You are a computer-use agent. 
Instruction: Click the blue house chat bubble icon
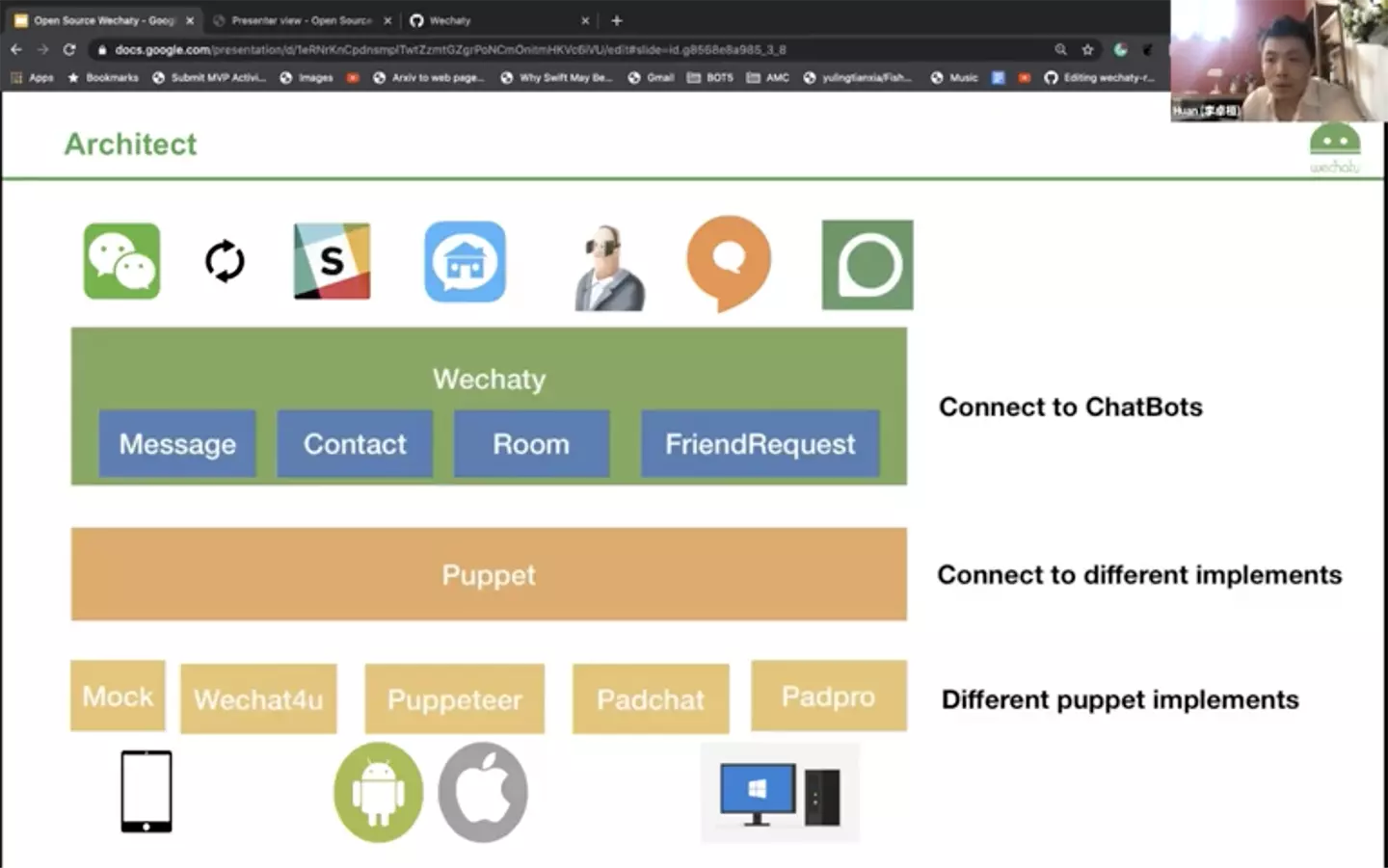tap(465, 261)
